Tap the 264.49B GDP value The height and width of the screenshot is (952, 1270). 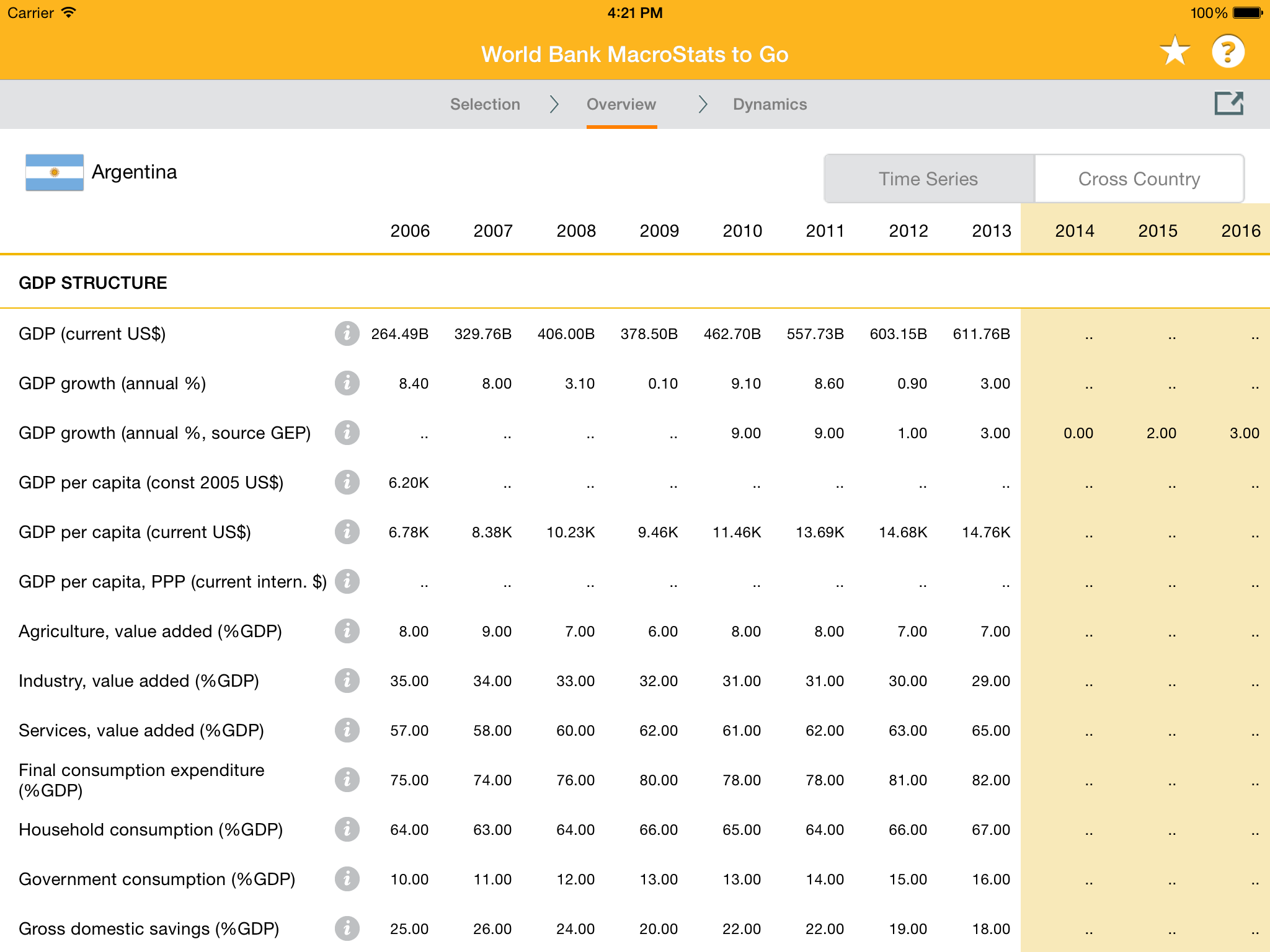point(400,334)
